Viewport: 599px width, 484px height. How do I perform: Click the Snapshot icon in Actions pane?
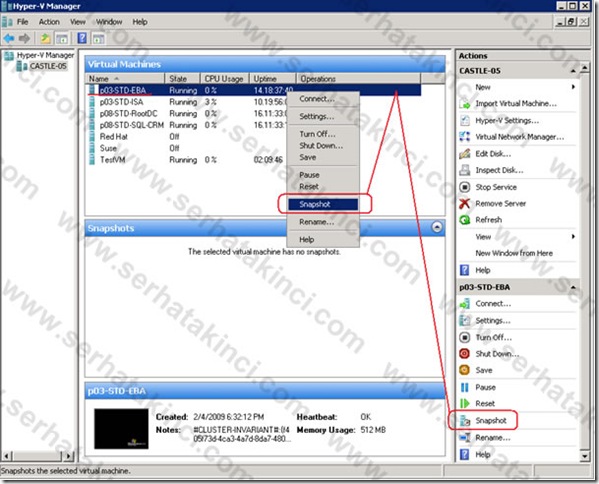tap(465, 421)
